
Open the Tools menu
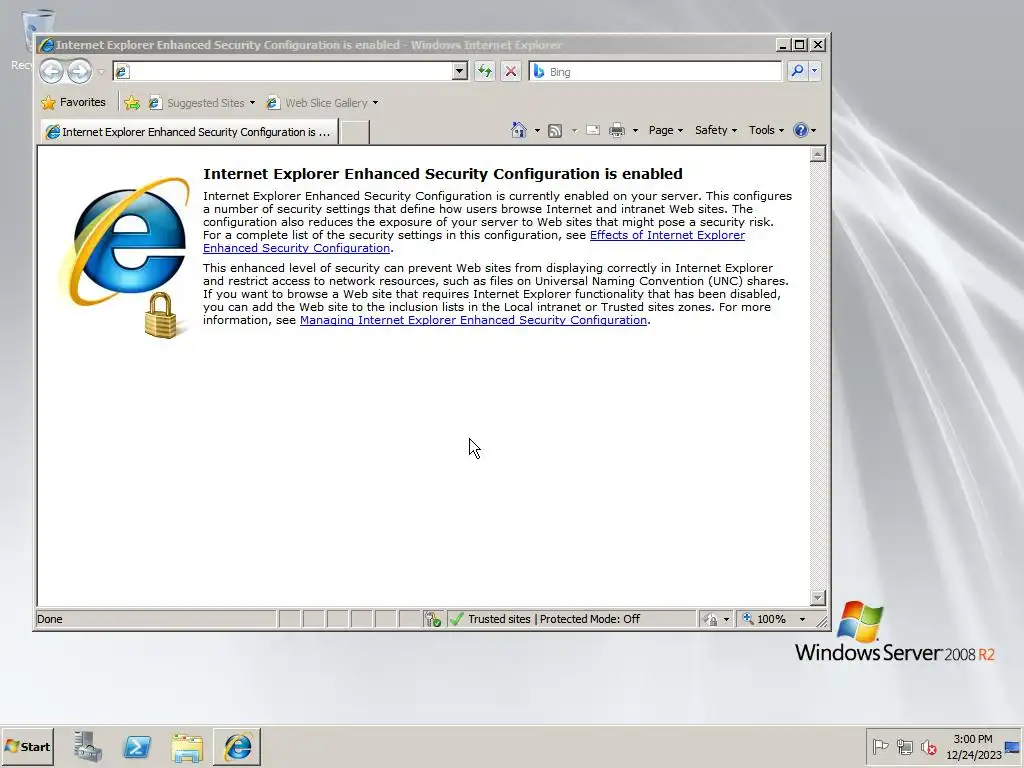766,130
